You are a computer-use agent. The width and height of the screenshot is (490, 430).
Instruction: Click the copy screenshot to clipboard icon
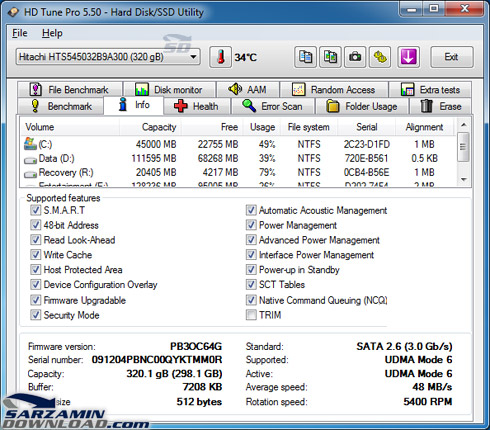pos(330,57)
